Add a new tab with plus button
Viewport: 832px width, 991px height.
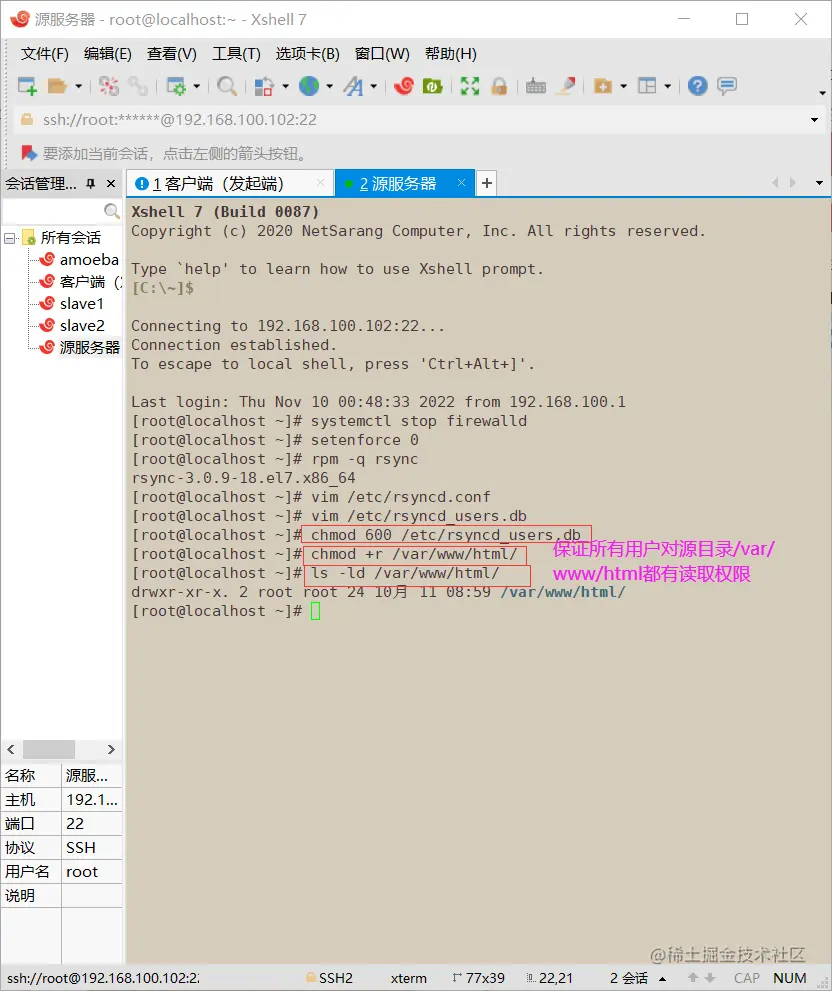click(x=486, y=183)
